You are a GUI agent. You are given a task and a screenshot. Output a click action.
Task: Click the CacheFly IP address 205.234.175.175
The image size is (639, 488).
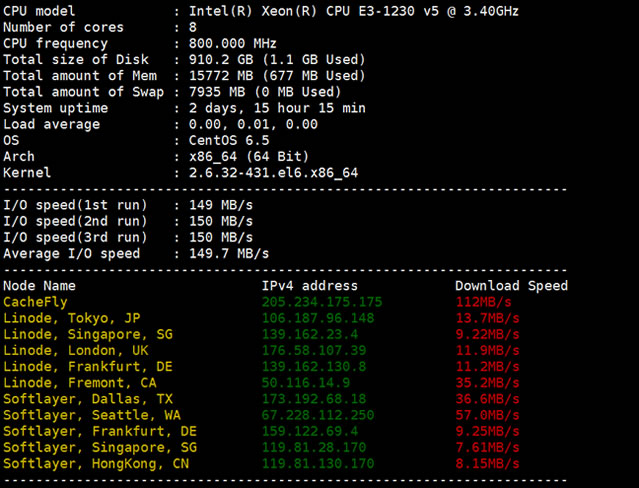point(322,302)
